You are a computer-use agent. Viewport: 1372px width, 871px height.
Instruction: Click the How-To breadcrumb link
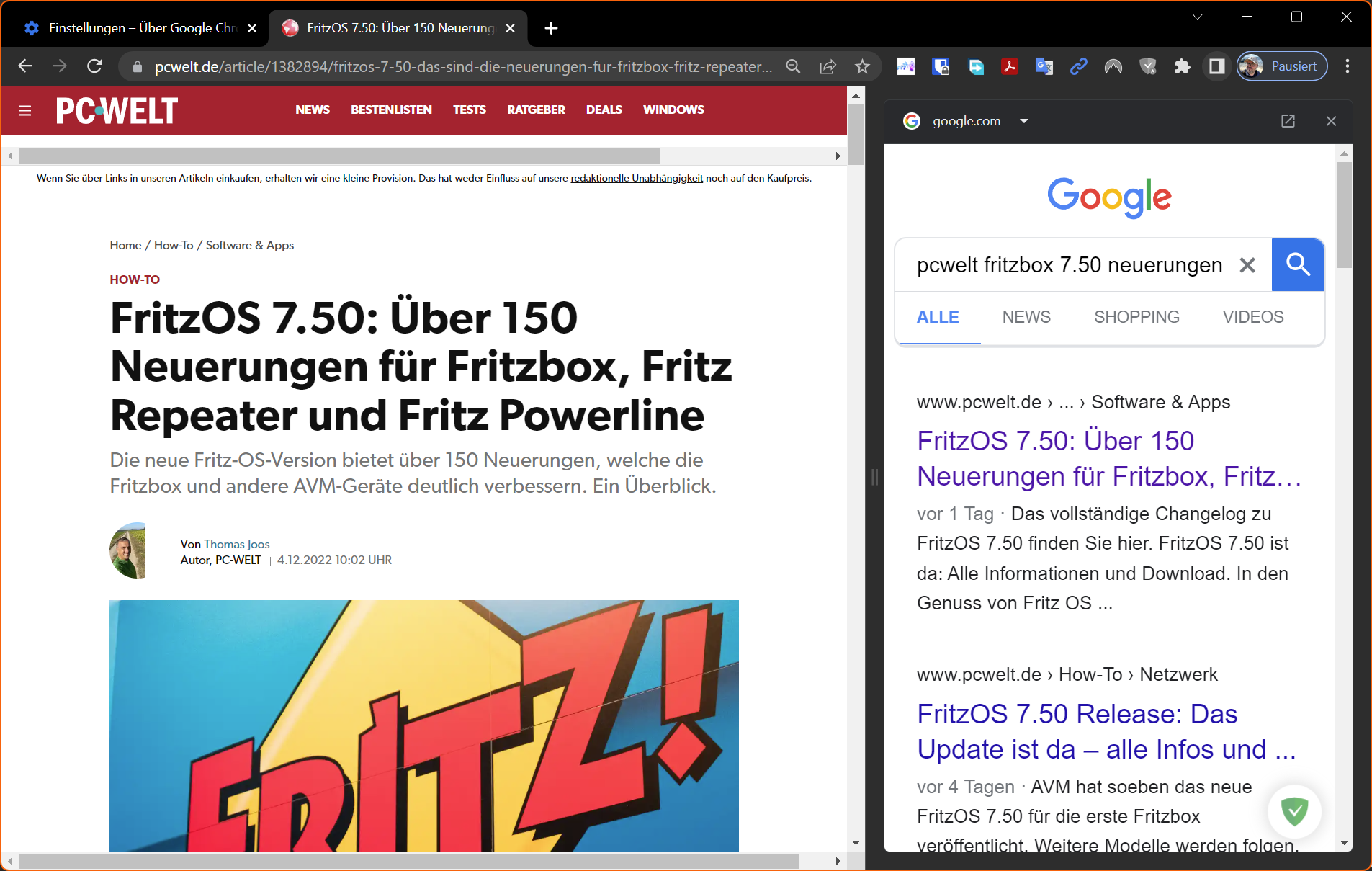(x=174, y=245)
